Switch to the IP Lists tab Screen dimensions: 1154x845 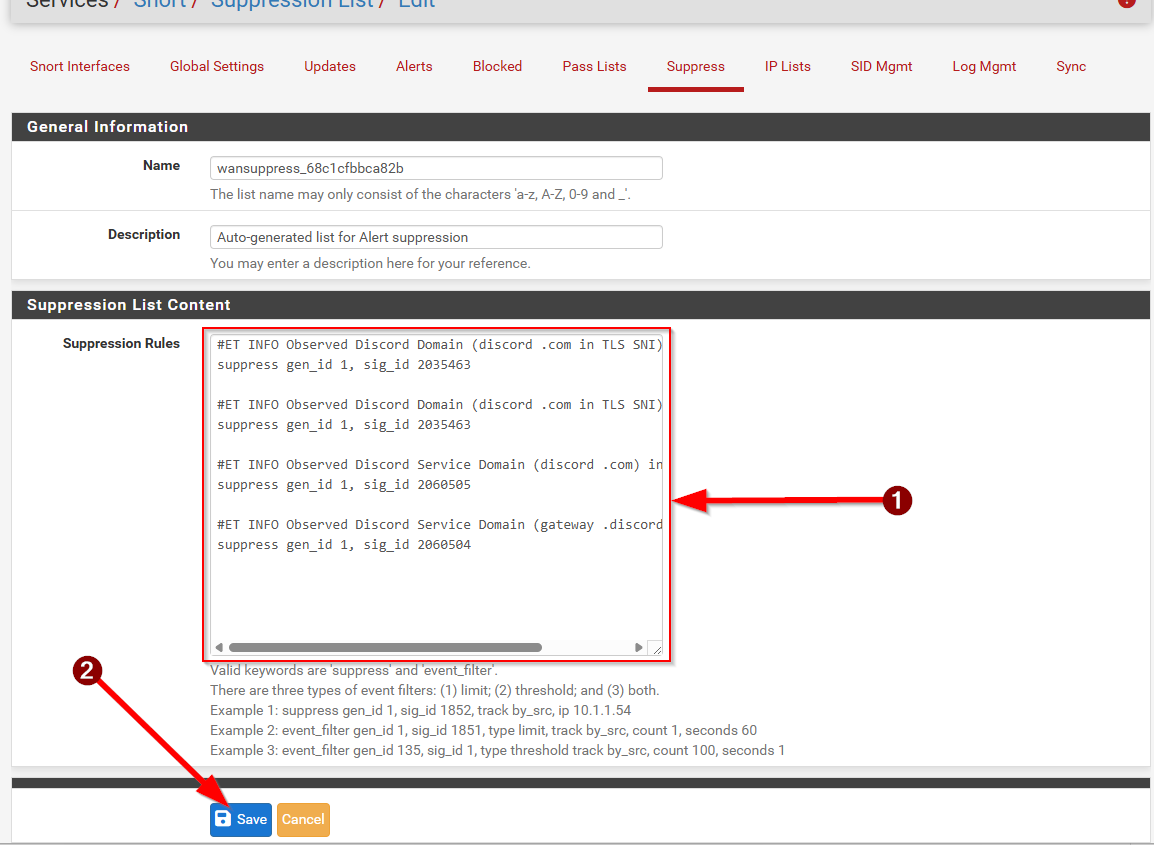(788, 66)
